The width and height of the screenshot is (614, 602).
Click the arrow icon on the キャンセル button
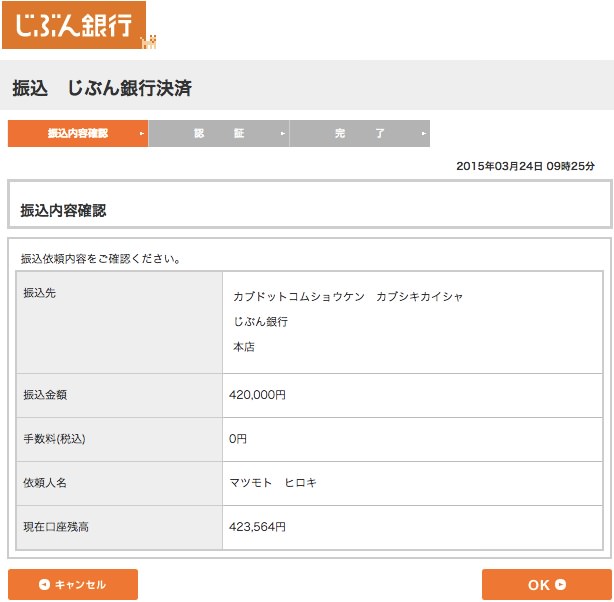pos(44,585)
